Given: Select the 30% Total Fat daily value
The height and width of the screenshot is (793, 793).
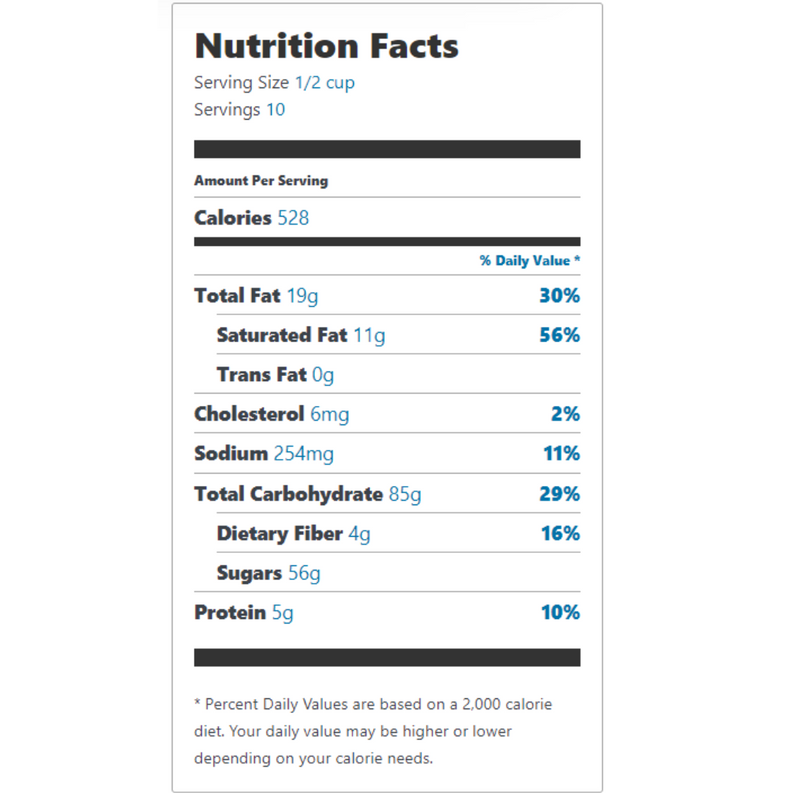Looking at the screenshot, I should (559, 295).
